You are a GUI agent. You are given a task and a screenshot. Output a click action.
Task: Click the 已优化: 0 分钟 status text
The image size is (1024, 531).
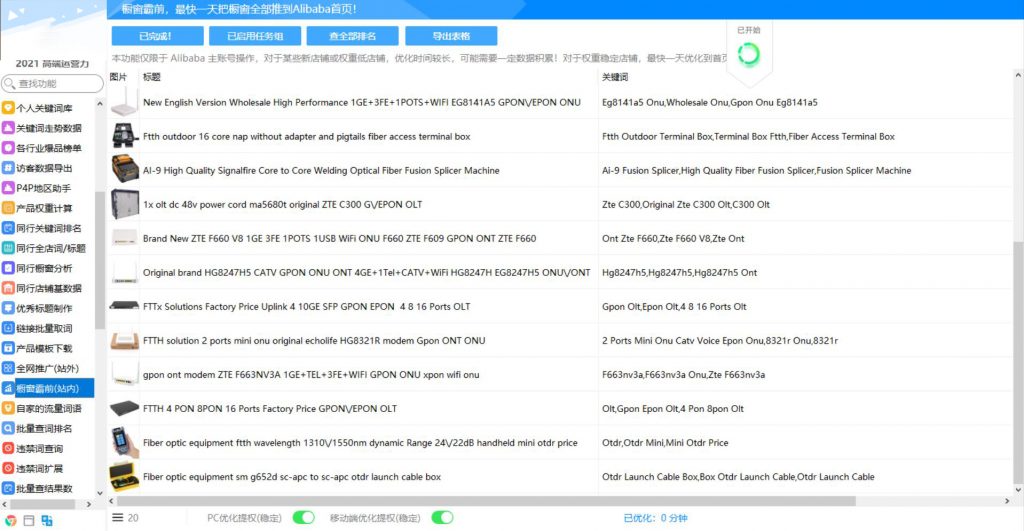point(655,518)
